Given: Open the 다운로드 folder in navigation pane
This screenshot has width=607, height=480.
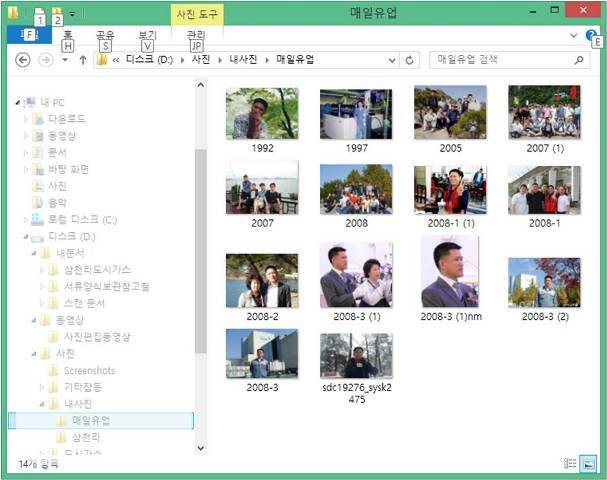Looking at the screenshot, I should coord(68,118).
